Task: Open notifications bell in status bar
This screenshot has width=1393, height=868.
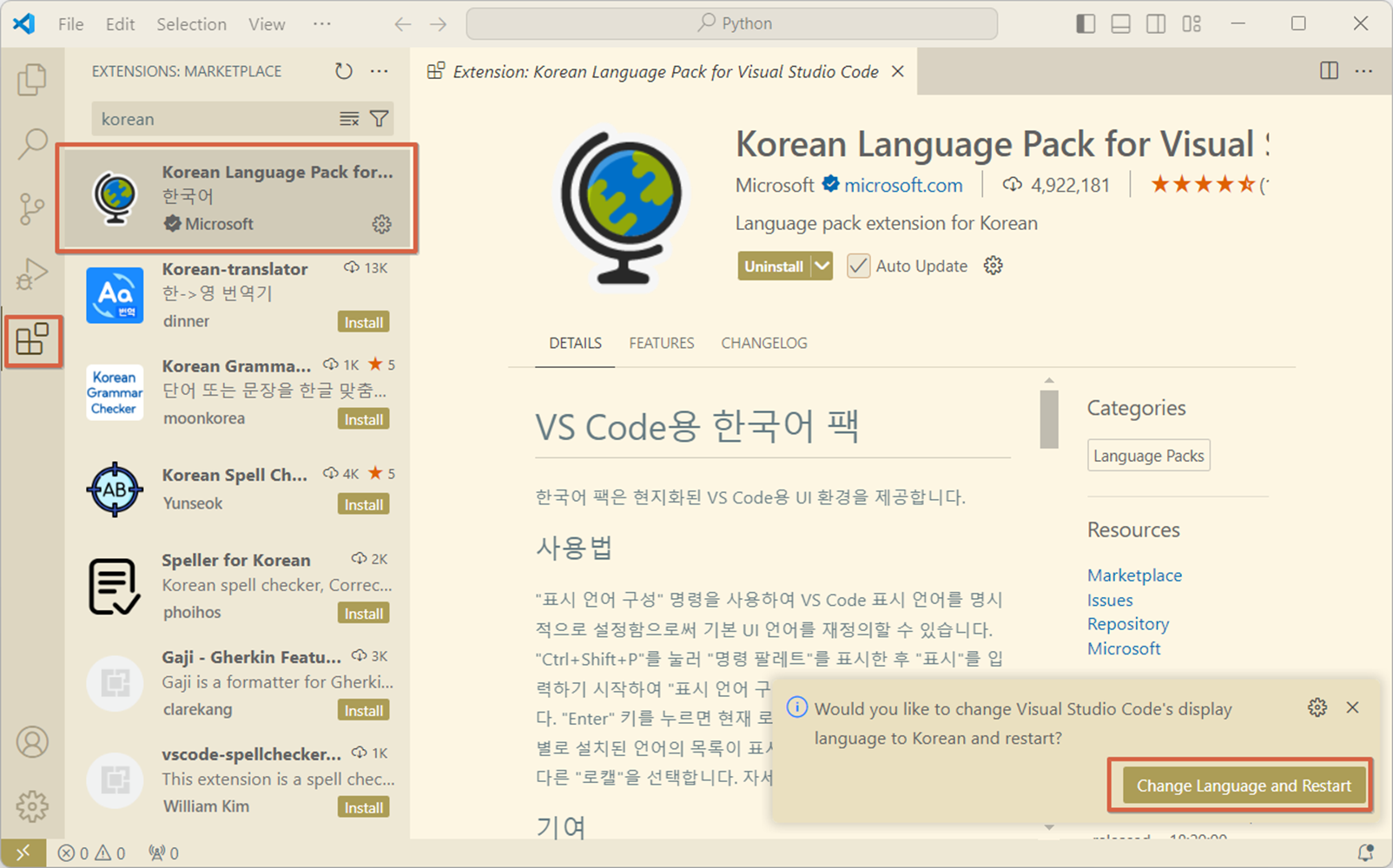Action: tap(1366, 853)
